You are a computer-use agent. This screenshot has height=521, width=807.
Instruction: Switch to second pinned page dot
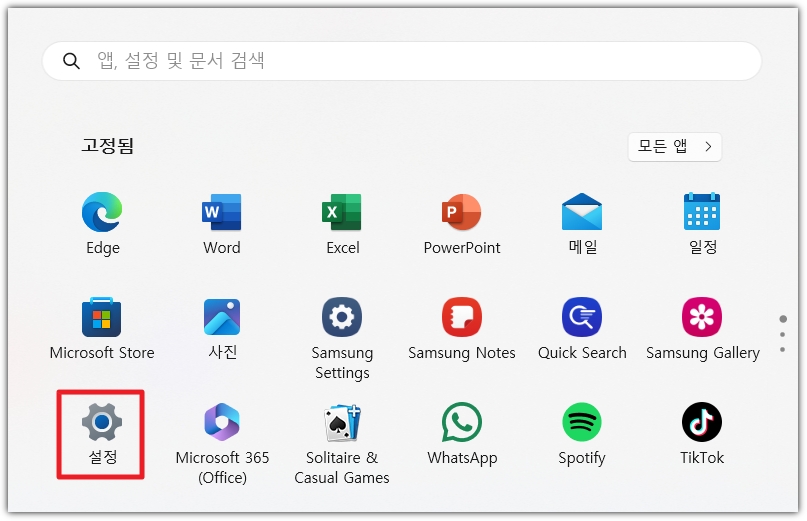(783, 335)
